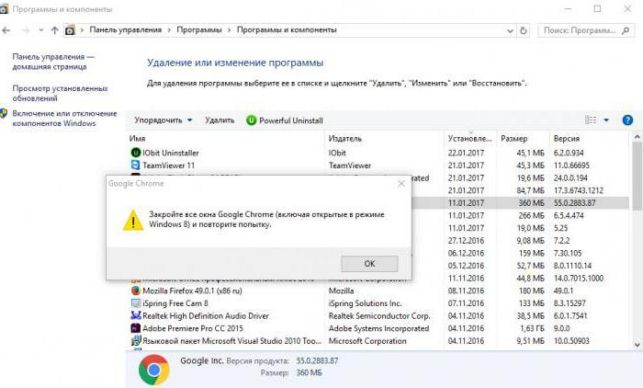This screenshot has height=388, width=643.
Task: Click version cell 14.0.7015.1000
Action: point(578,278)
